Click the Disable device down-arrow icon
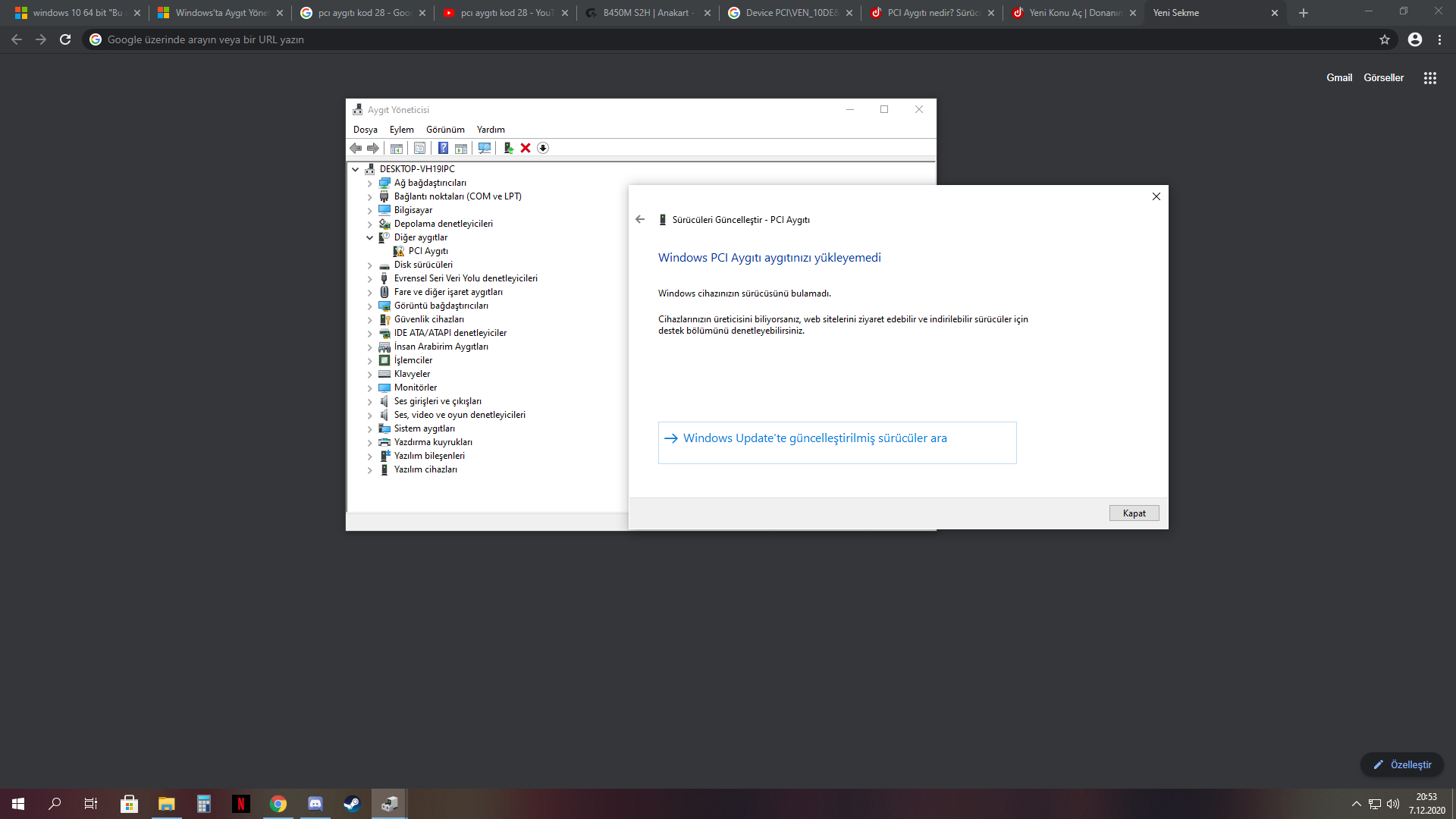The image size is (1456, 819). point(543,148)
